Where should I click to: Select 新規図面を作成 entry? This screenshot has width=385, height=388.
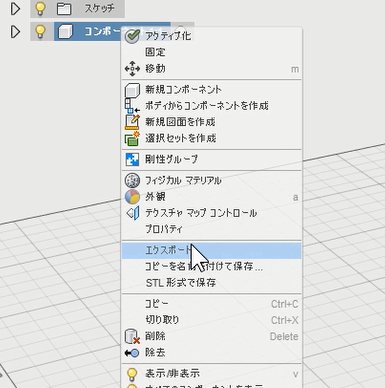(x=212, y=122)
